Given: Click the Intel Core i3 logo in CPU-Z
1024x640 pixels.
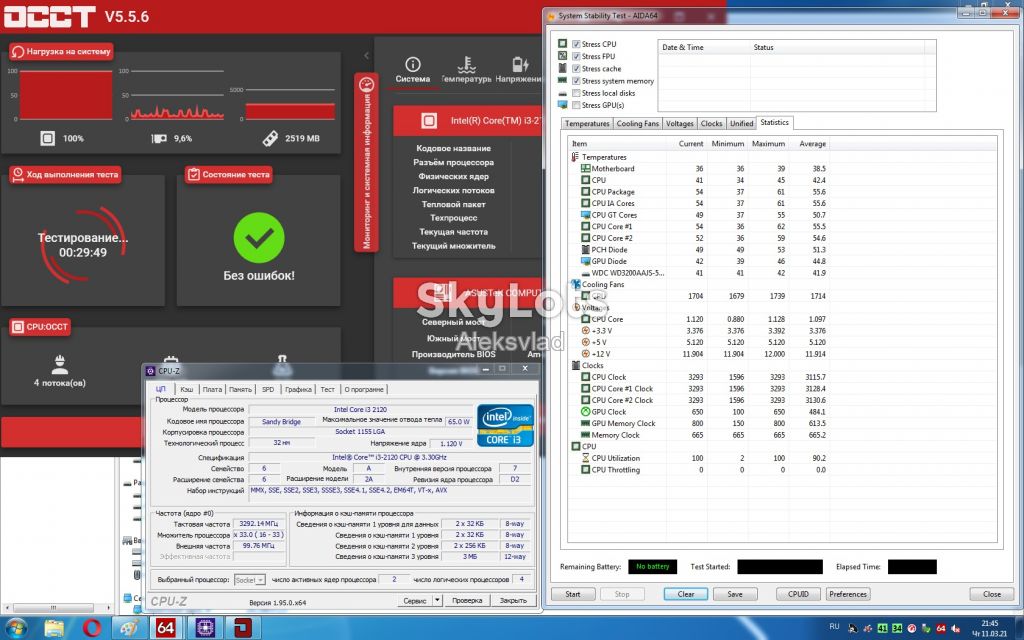Looking at the screenshot, I should [x=505, y=425].
